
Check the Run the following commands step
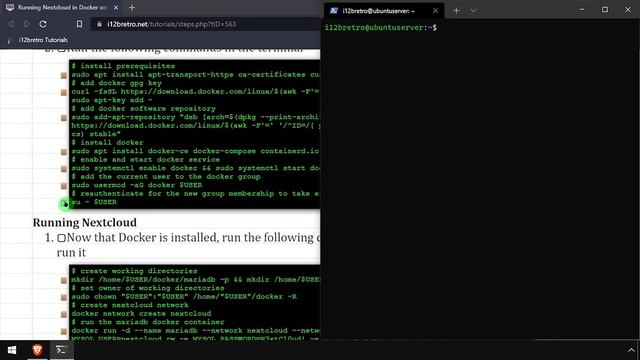coord(61,50)
